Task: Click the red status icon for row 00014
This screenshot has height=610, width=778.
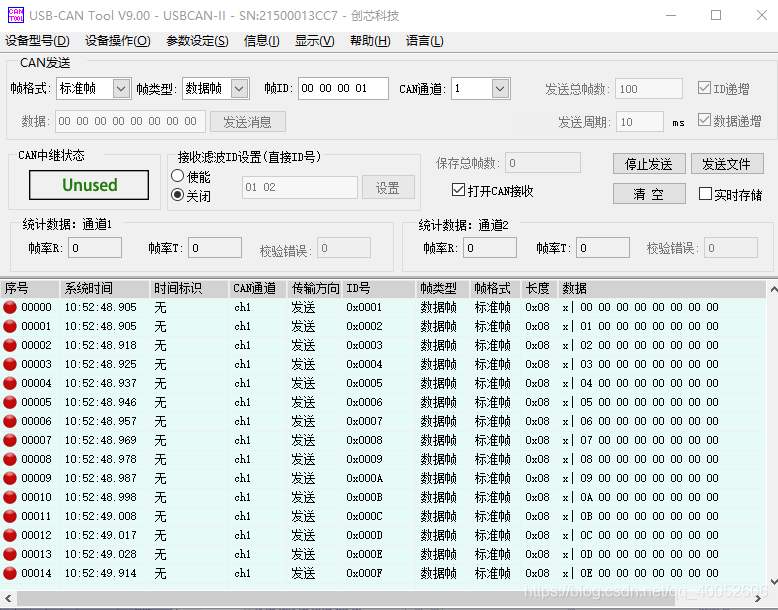Action: (11, 574)
